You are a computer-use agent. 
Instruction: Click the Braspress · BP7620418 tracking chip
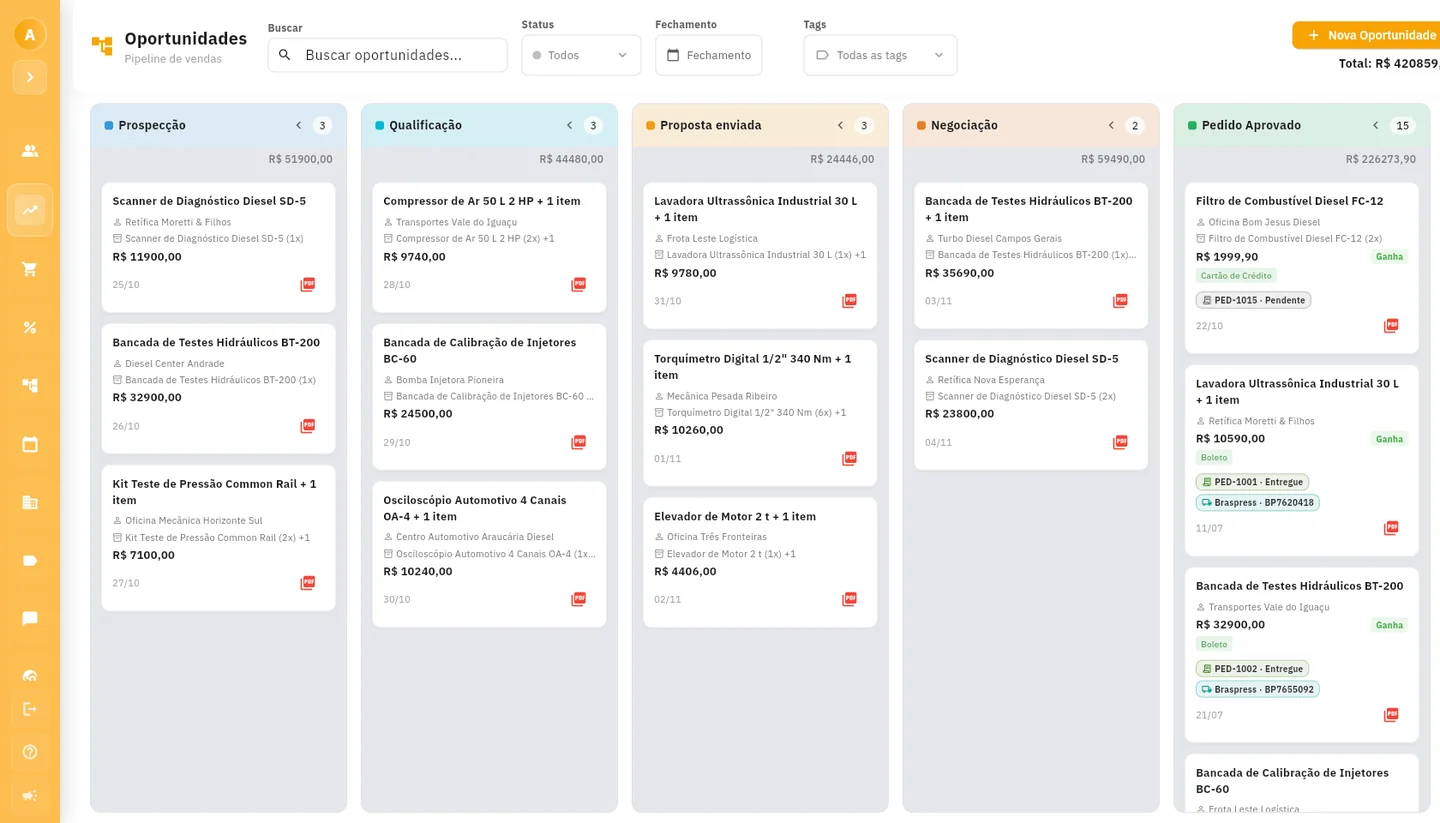click(x=1257, y=502)
